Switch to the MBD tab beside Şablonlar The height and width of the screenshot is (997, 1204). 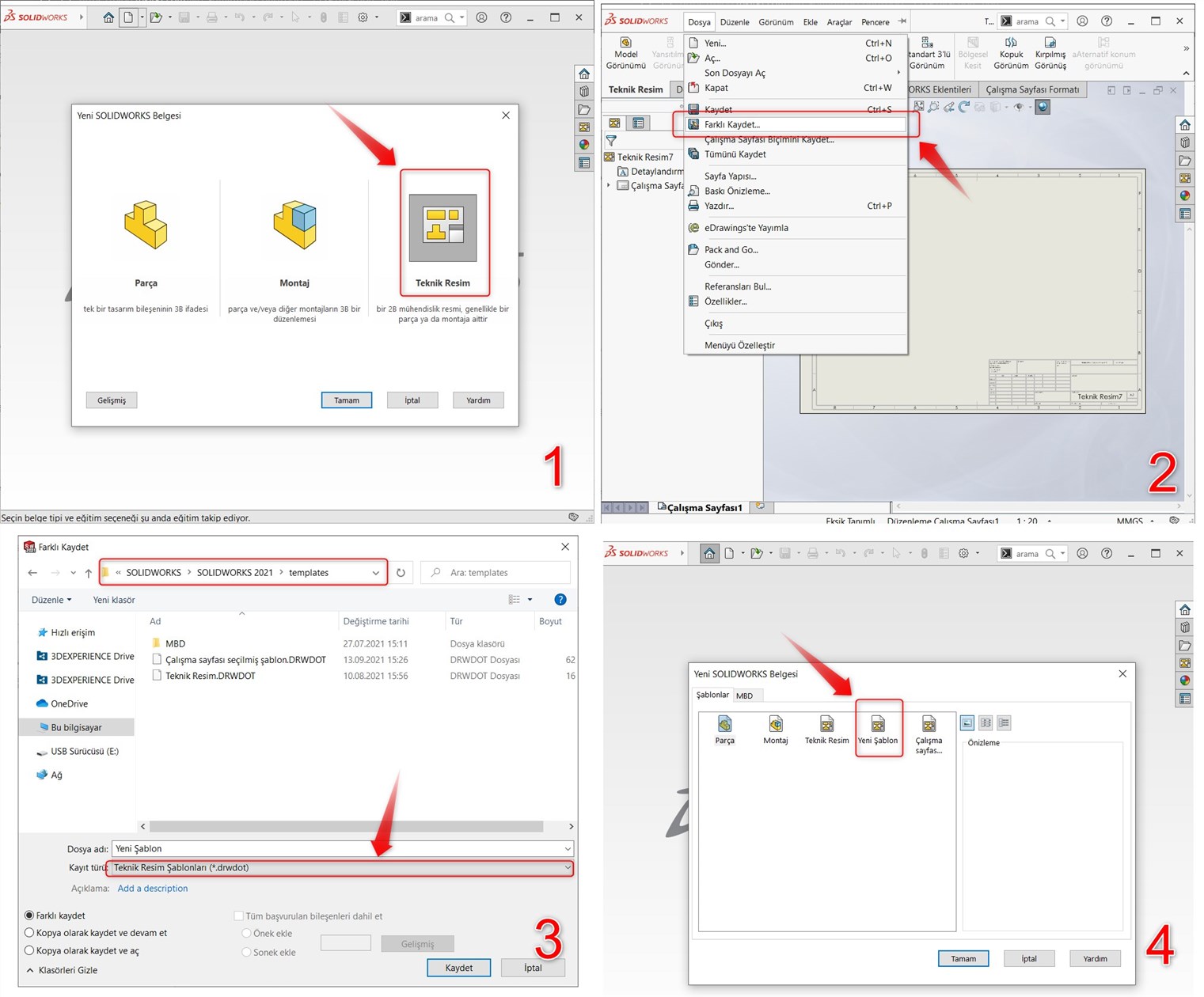[745, 696]
